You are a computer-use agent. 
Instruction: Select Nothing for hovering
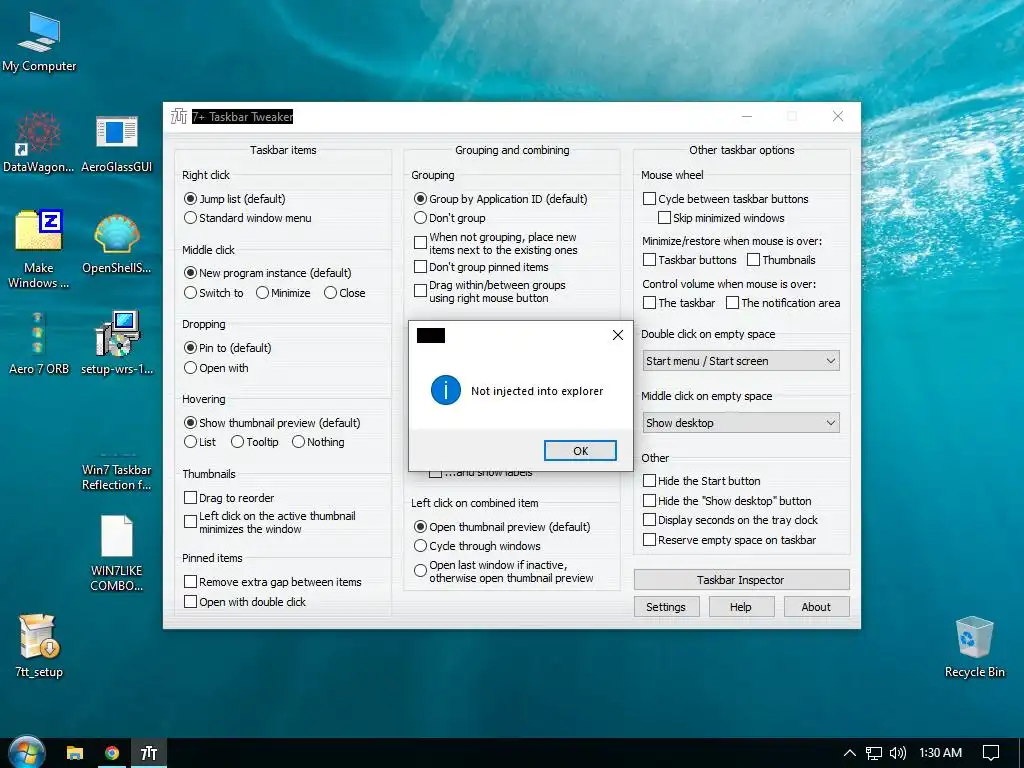pyautogui.click(x=318, y=442)
